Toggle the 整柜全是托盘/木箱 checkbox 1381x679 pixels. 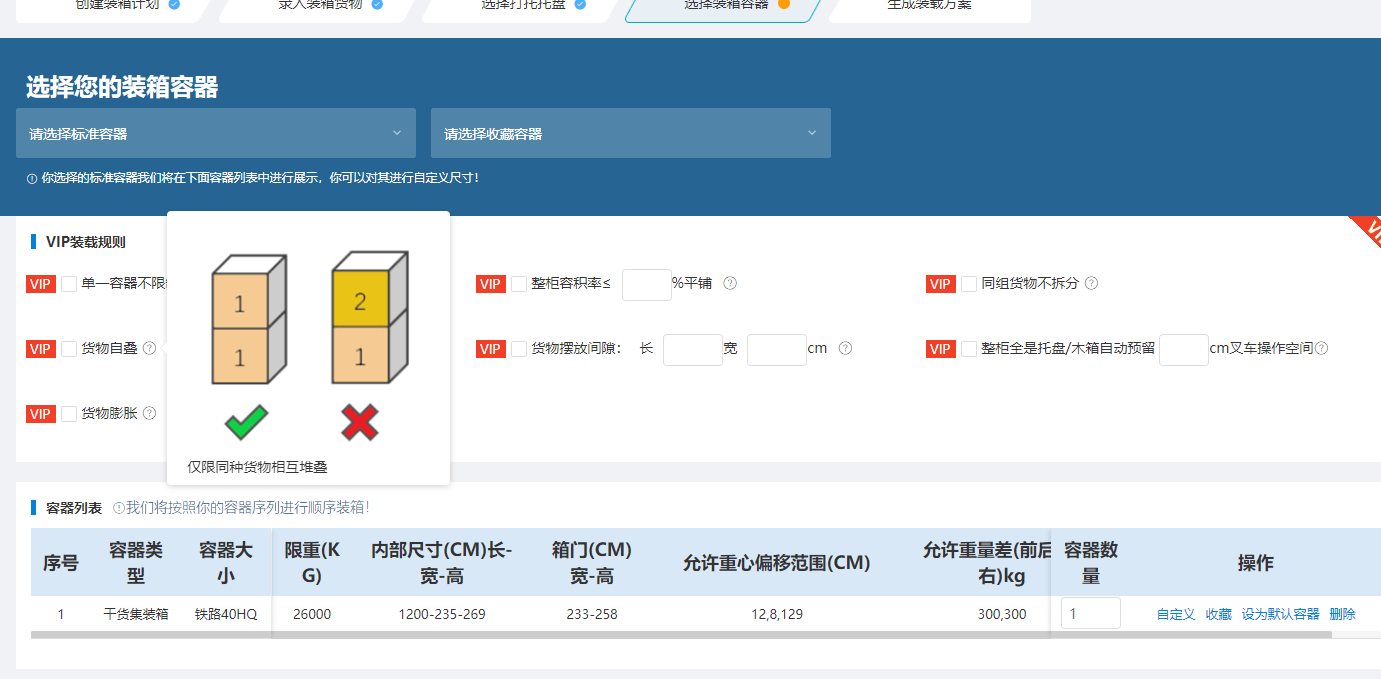coord(969,349)
